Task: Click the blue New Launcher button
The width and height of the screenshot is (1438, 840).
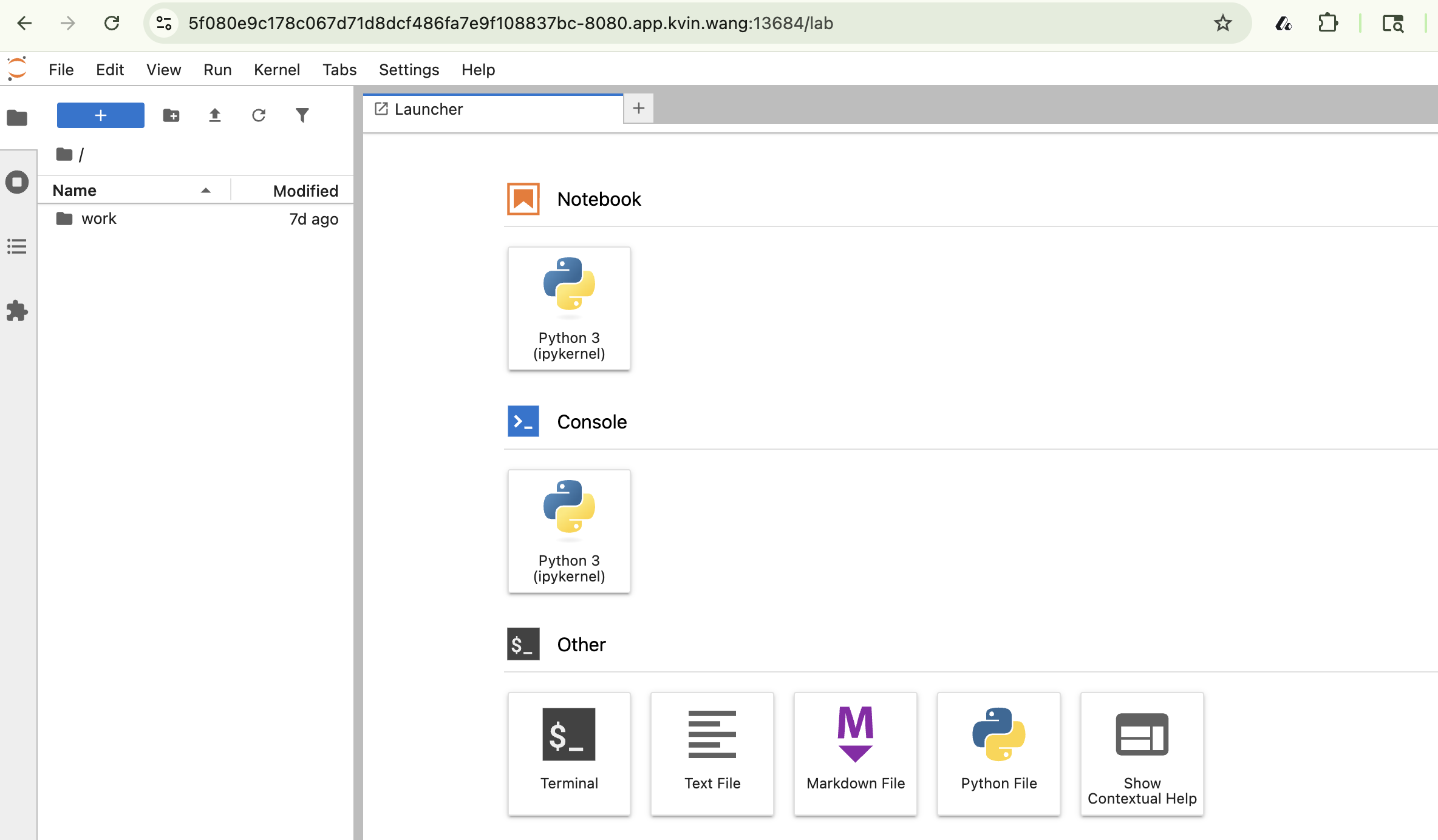Action: click(100, 115)
